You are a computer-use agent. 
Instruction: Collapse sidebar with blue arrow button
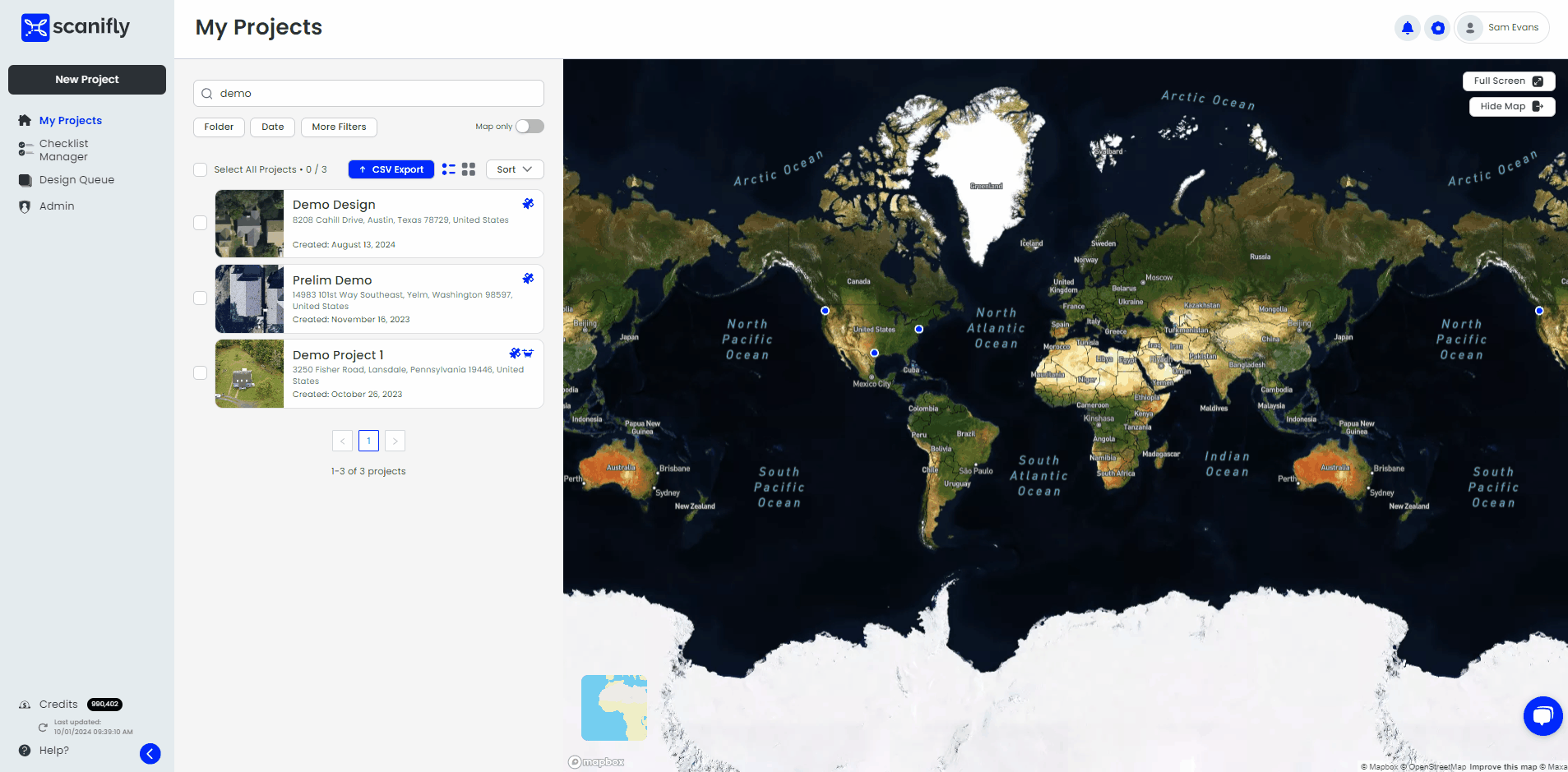(x=150, y=753)
